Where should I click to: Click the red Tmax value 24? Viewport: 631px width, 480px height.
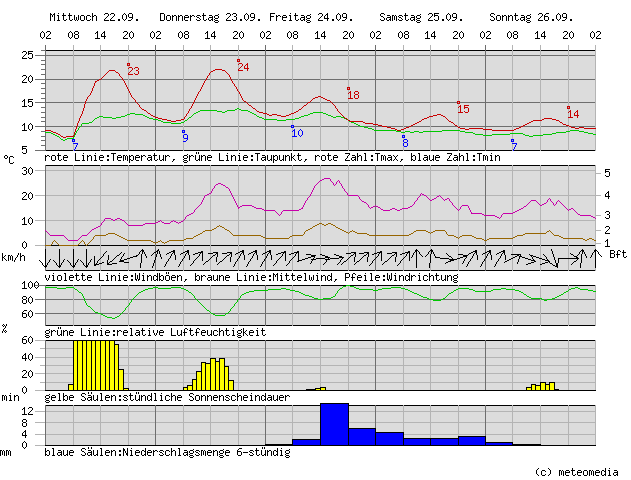pos(243,67)
